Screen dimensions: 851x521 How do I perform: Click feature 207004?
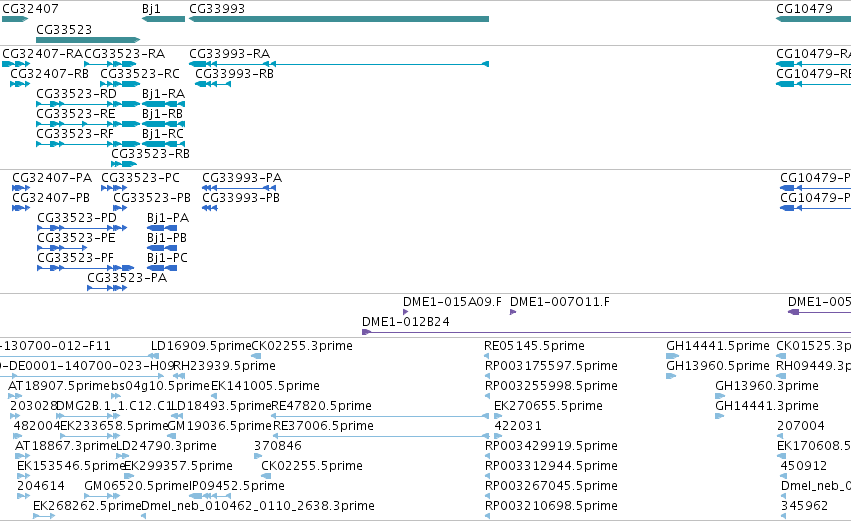(x=801, y=426)
